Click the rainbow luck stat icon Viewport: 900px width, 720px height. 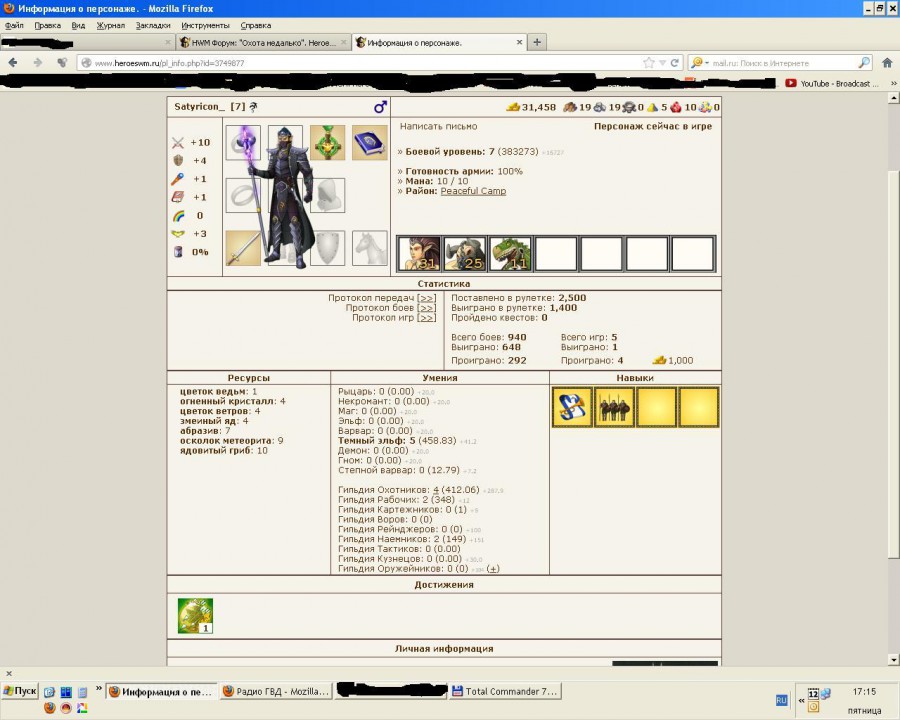pyautogui.click(x=178, y=216)
